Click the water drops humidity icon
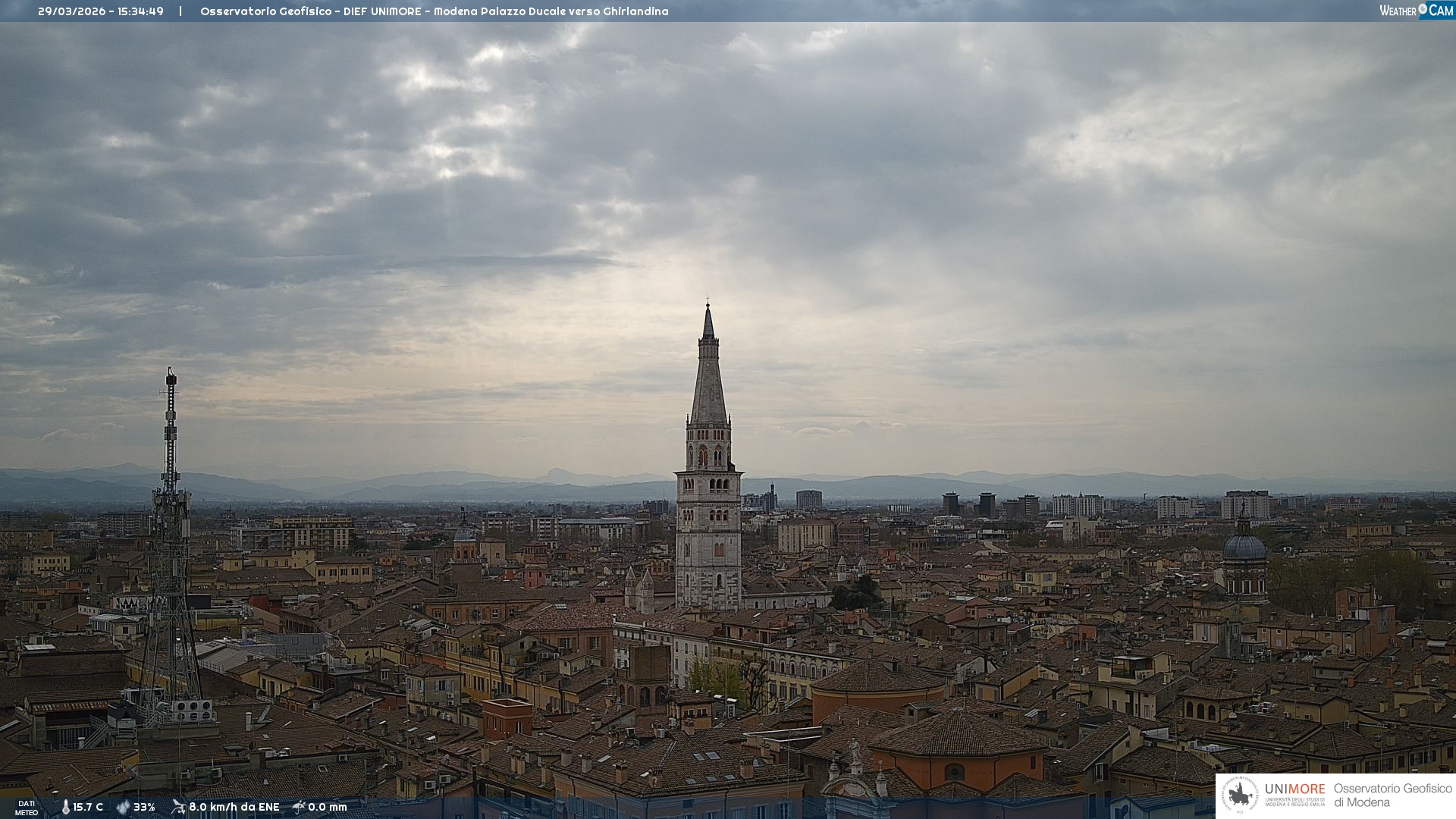The width and height of the screenshot is (1456, 819). click(x=123, y=807)
